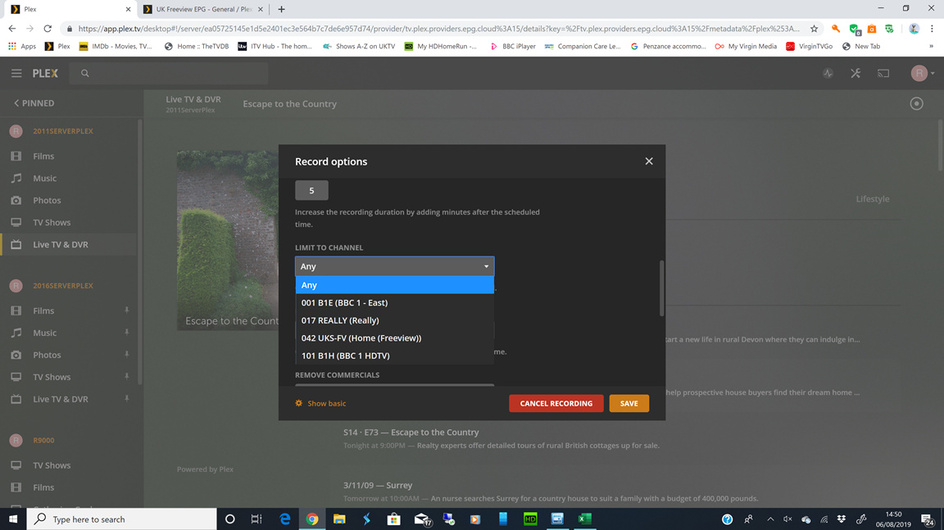
Task: Open the BBC iPlayer bookmark
Action: [x=512, y=46]
